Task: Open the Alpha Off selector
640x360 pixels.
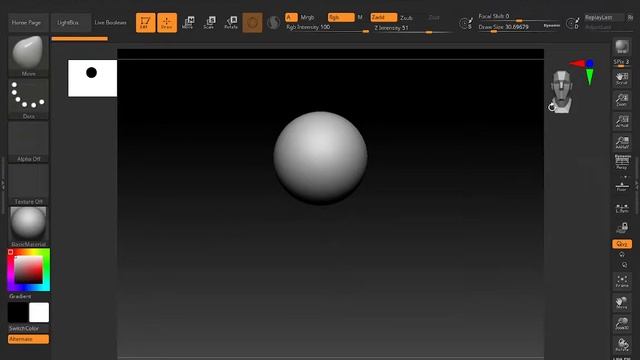Action: (28, 142)
